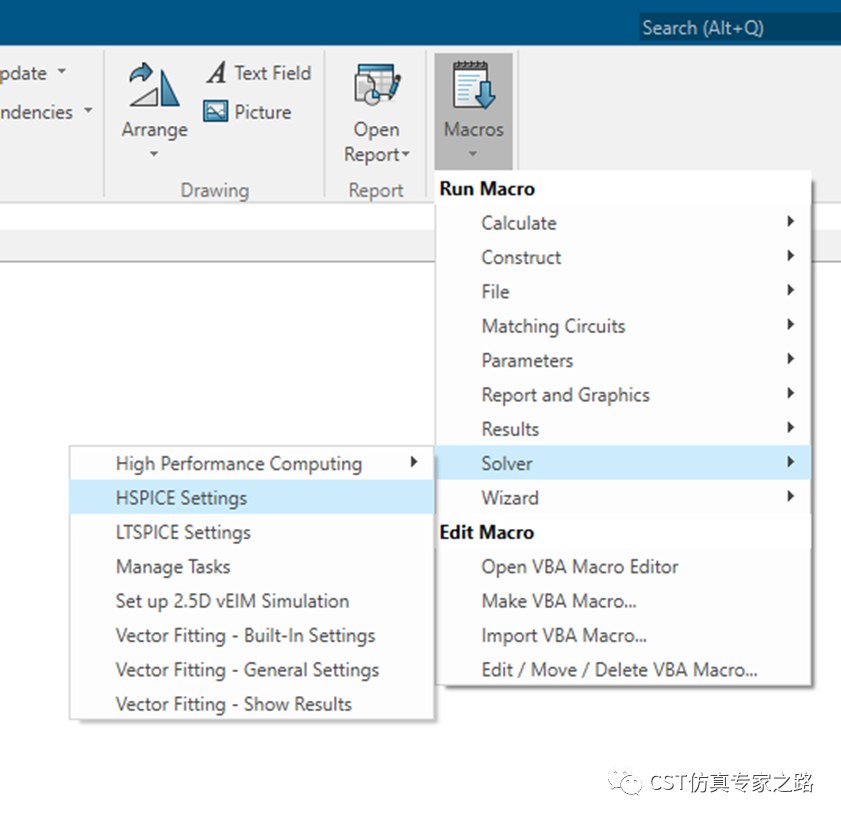This screenshot has height=820, width=841.
Task: Open the Wizard macro submenu
Action: [623, 497]
